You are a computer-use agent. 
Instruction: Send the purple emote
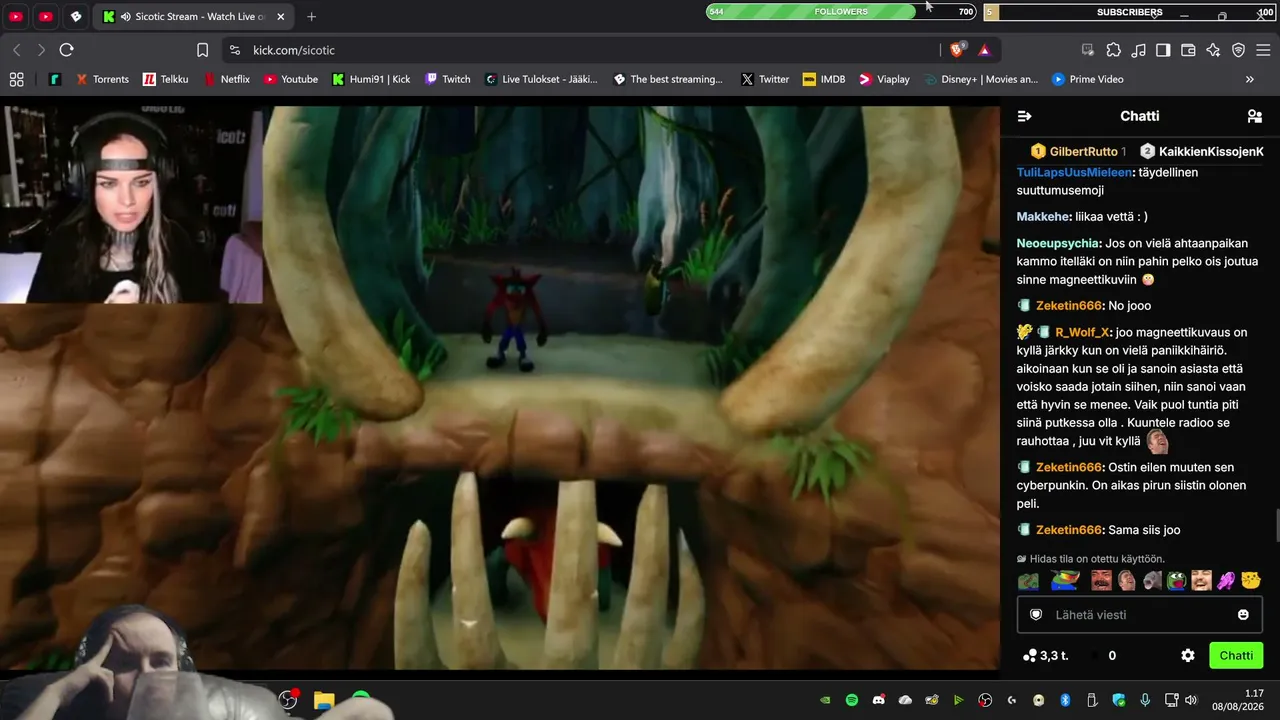pos(1226,581)
